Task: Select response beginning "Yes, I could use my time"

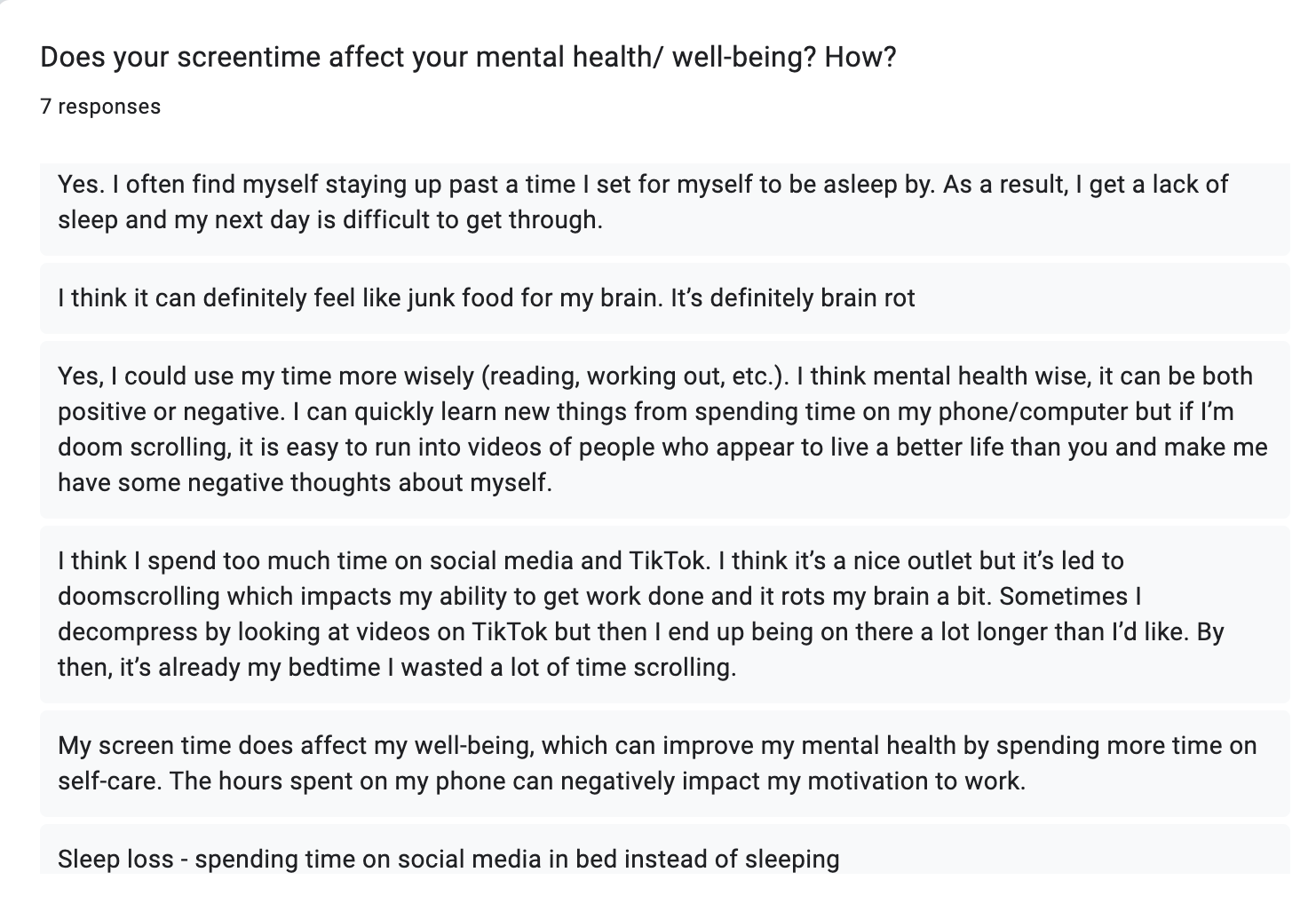Action: [664, 430]
